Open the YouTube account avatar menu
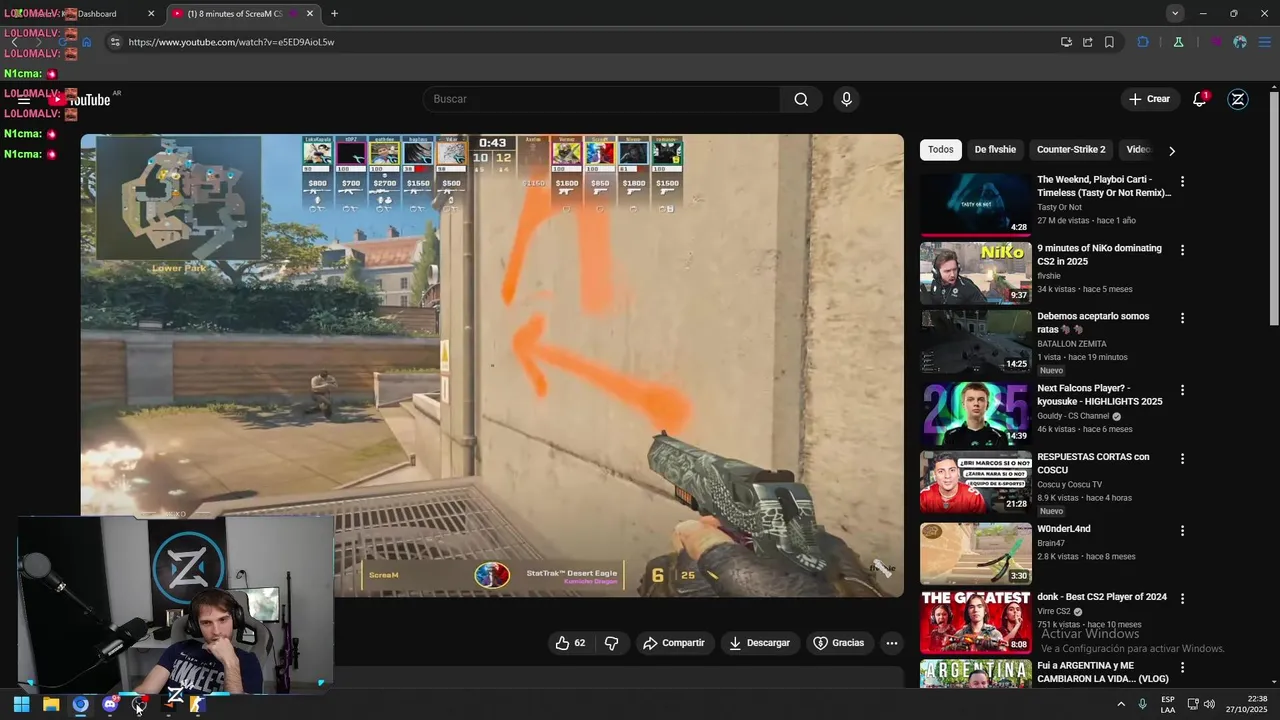The height and width of the screenshot is (720, 1280). pos(1238,99)
